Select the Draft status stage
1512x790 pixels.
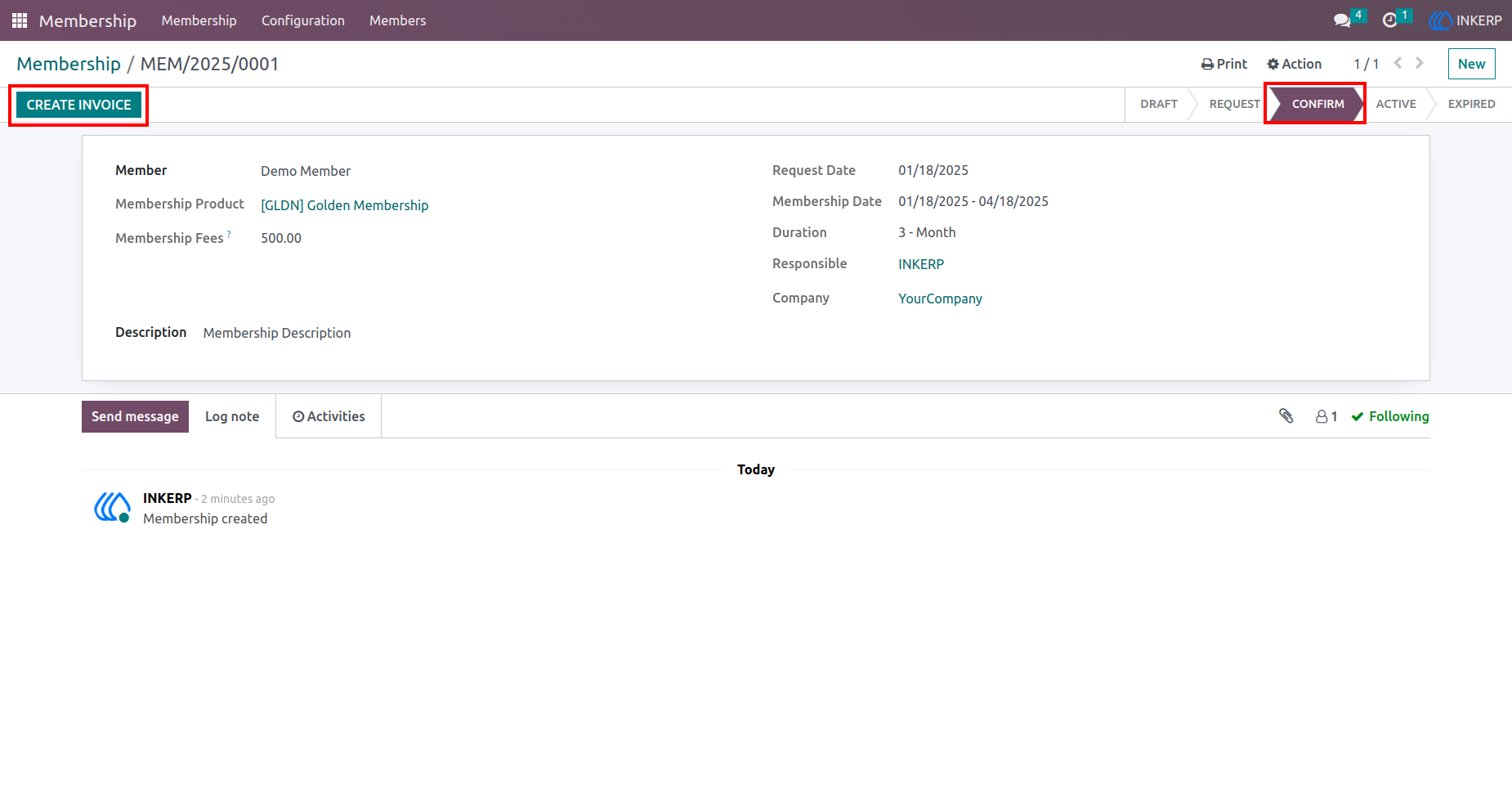(x=1159, y=104)
